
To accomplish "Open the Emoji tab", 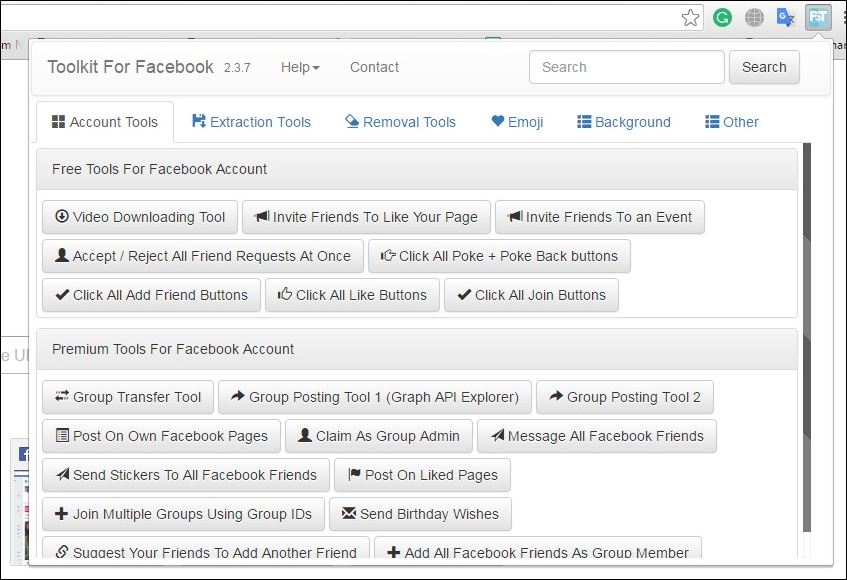I will point(517,122).
